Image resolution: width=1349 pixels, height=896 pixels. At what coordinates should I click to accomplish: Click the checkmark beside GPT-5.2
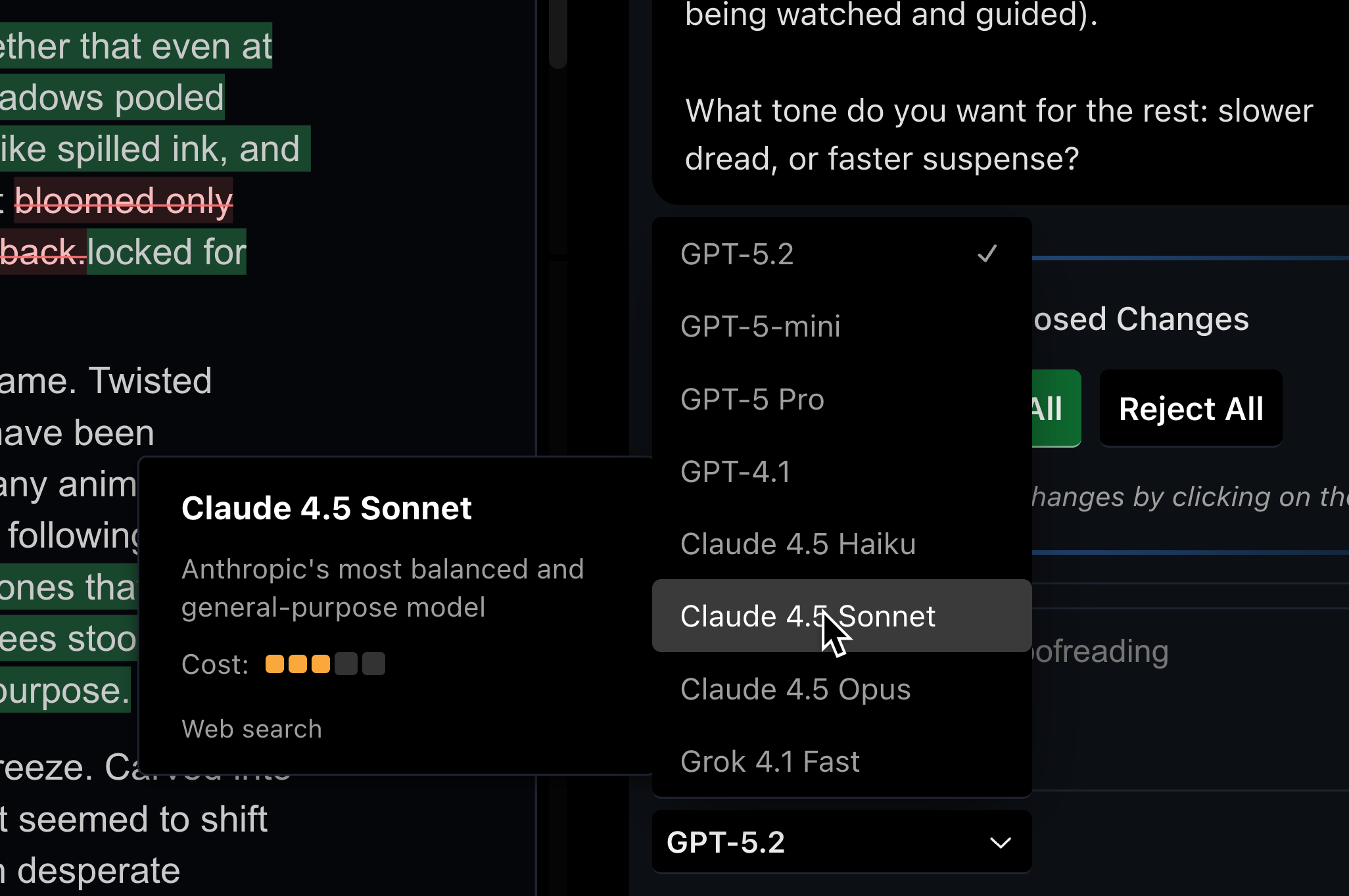(987, 254)
